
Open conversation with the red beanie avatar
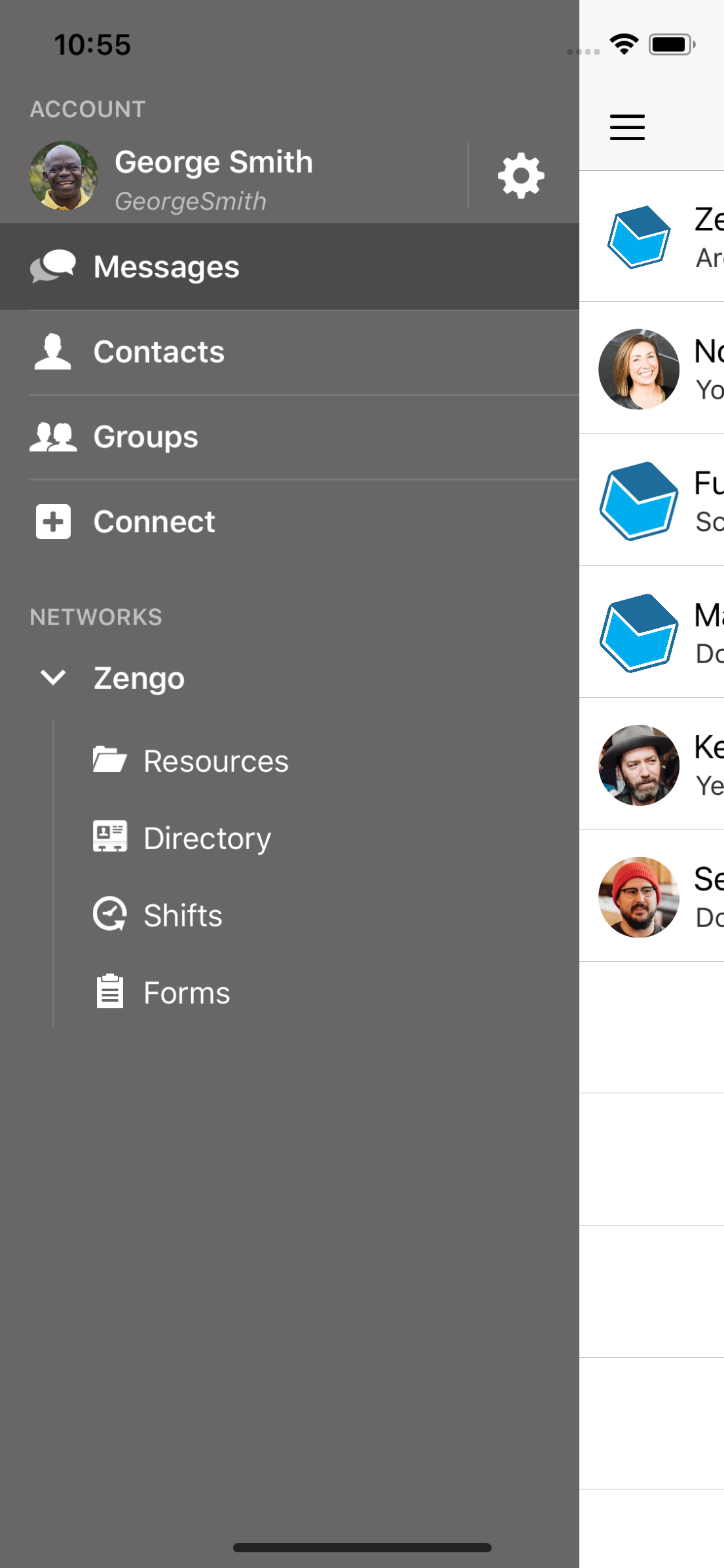(x=639, y=897)
